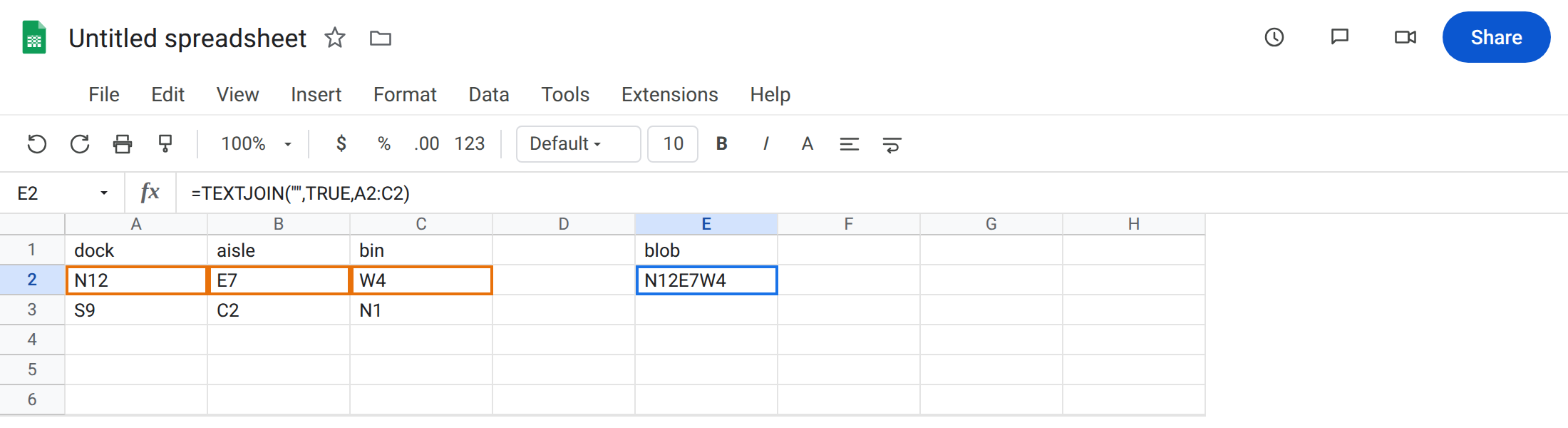Open more number formats 123

tap(470, 144)
